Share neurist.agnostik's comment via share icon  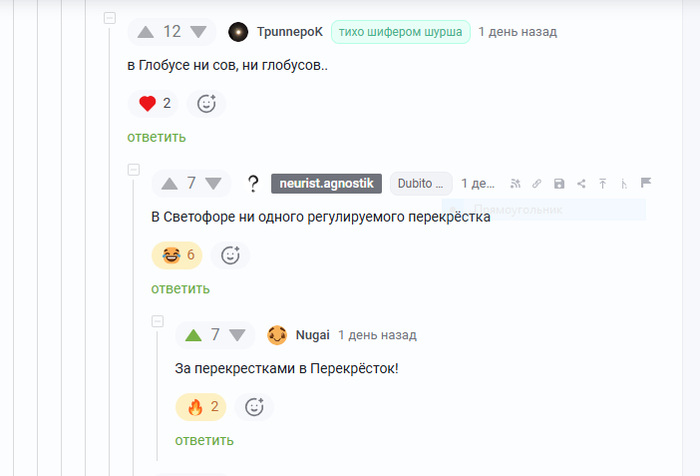pyautogui.click(x=581, y=184)
